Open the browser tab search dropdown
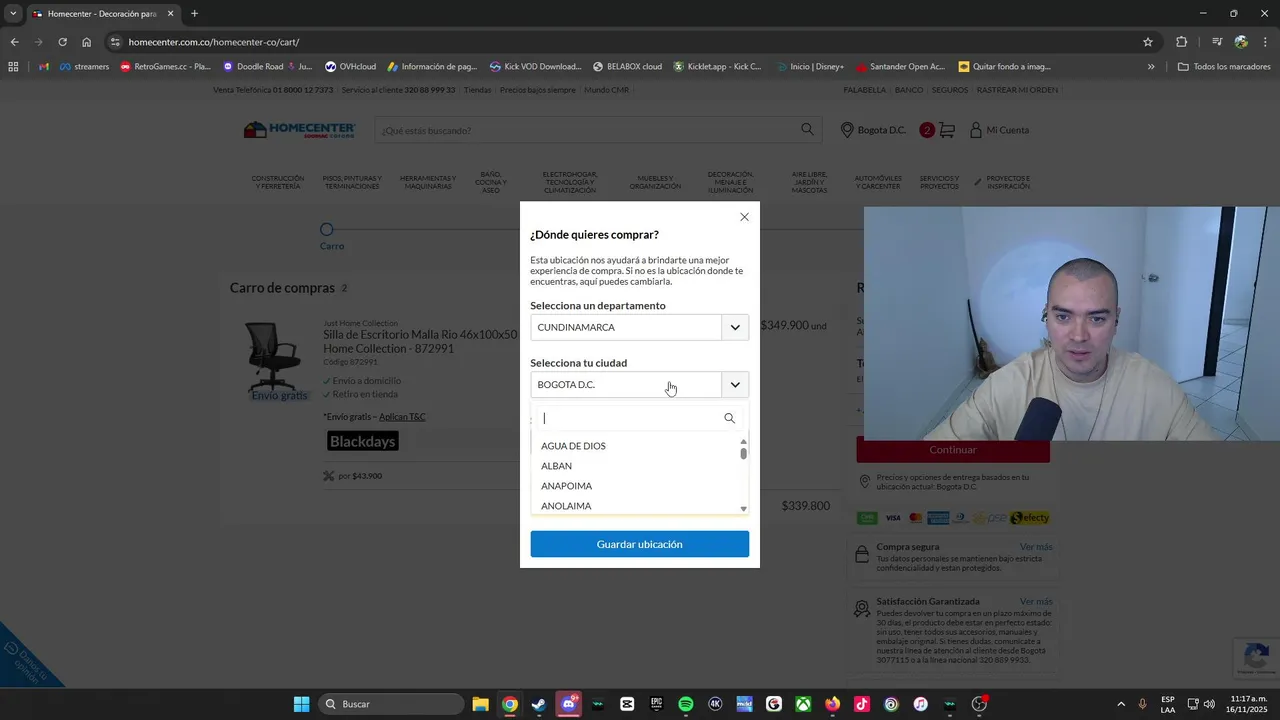This screenshot has width=1280, height=720. tap(13, 14)
